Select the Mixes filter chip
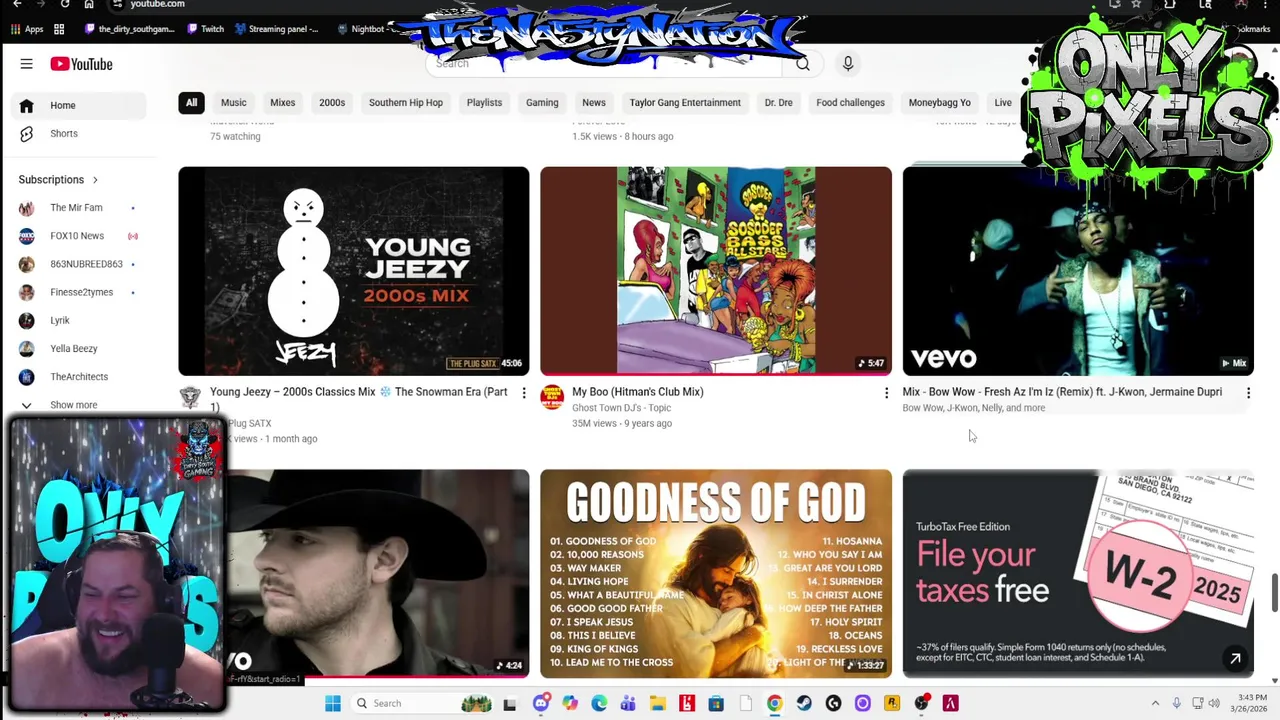Screen dimensions: 1280x720 (x=283, y=102)
